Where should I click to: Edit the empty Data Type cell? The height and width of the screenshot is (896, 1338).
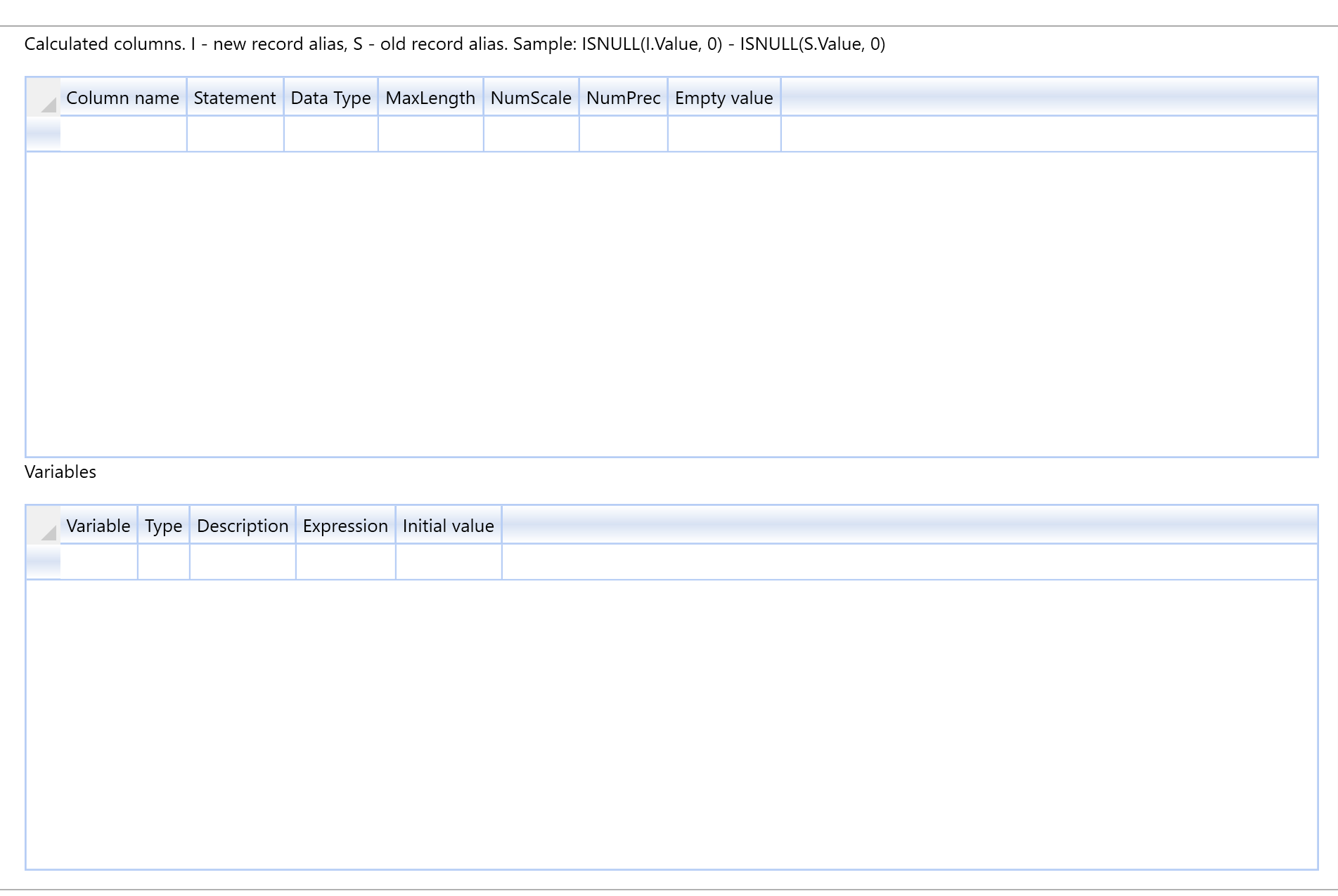coord(330,134)
